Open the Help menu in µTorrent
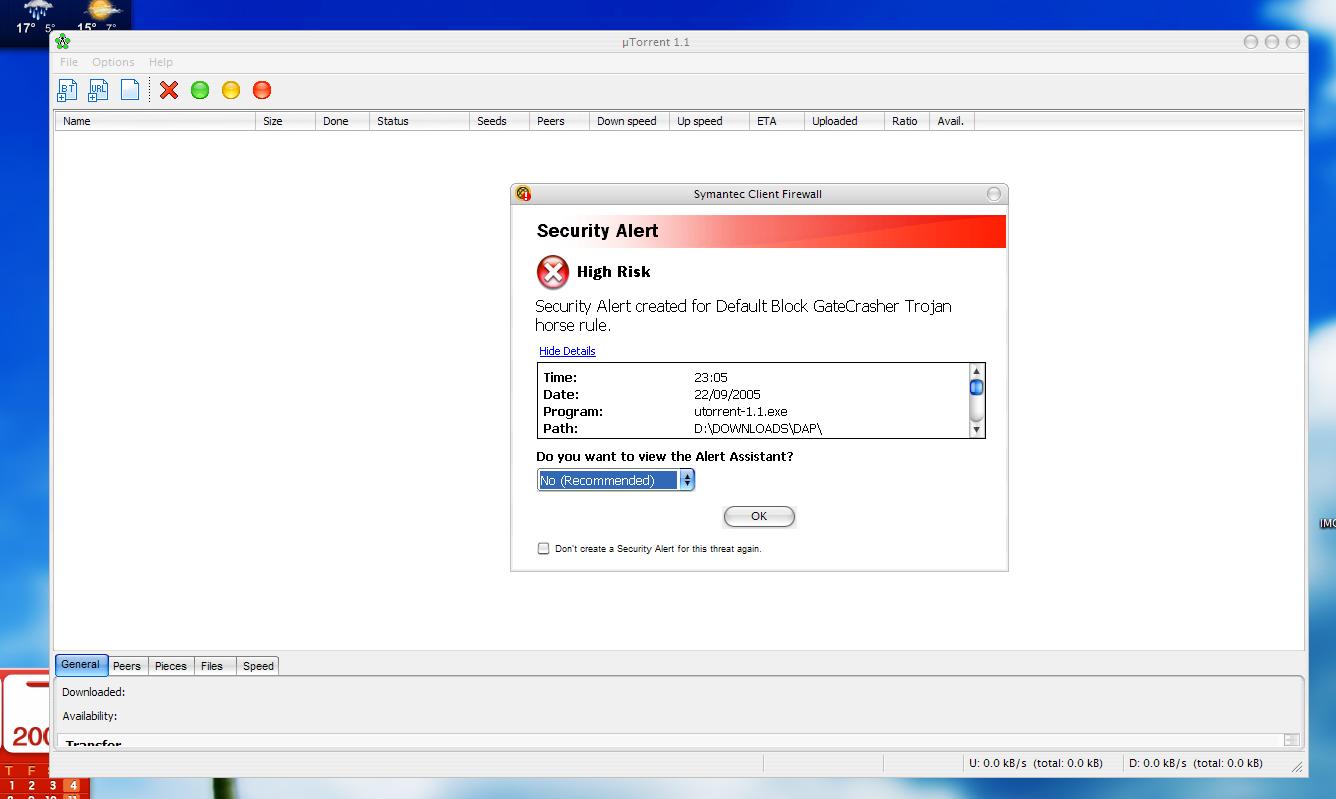1336x799 pixels. (x=161, y=62)
